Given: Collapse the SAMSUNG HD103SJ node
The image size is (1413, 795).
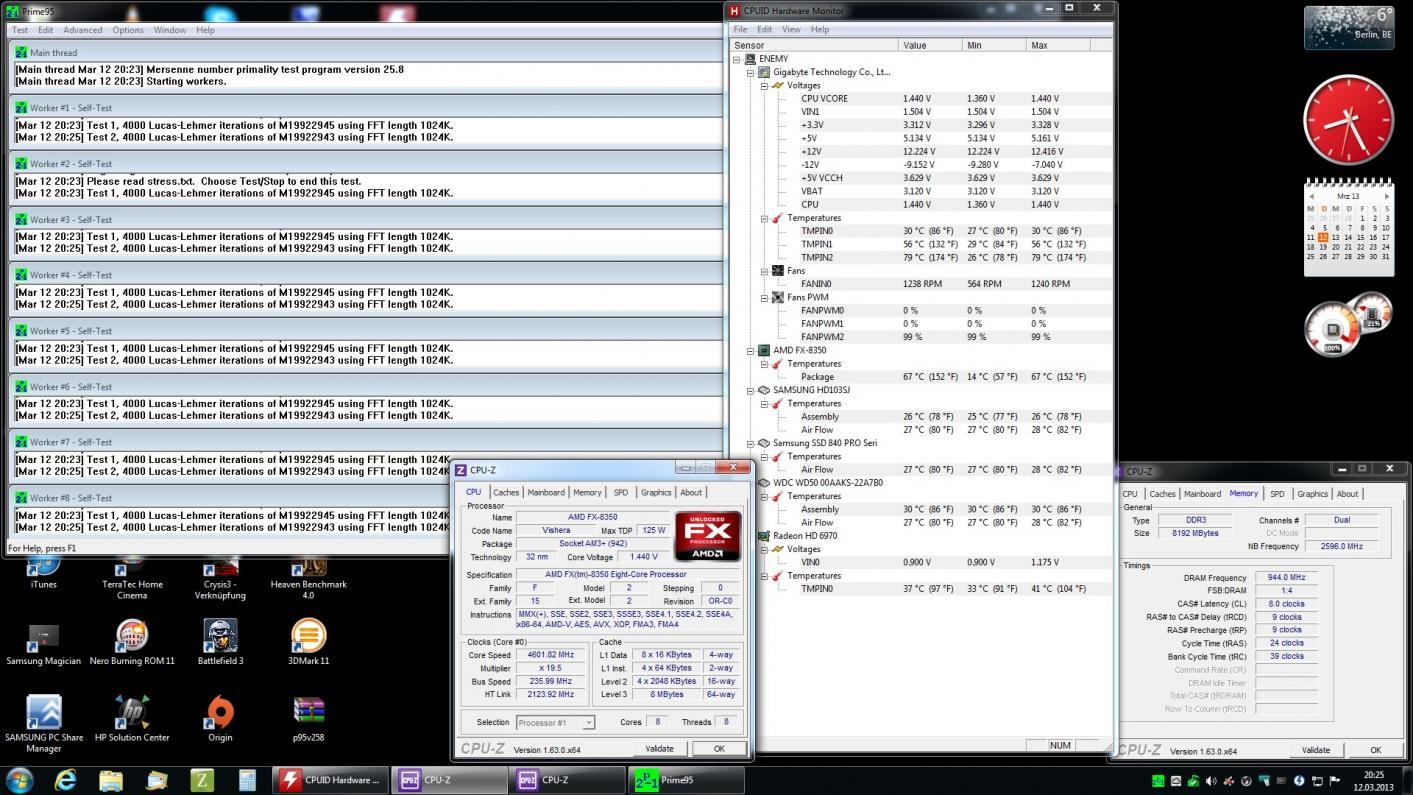Looking at the screenshot, I should [750, 391].
